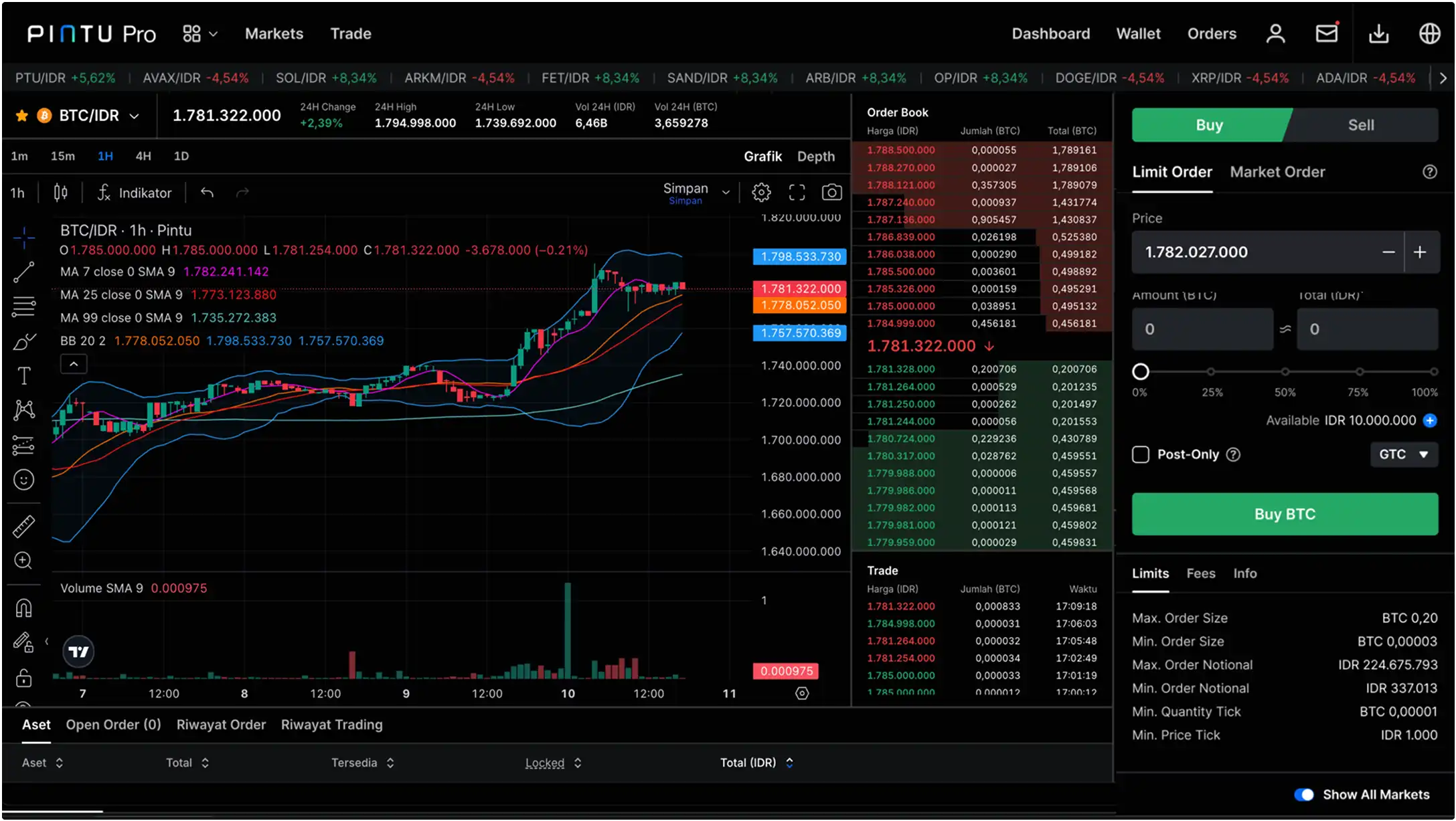
Task: Switch to the Sell side
Action: click(x=1361, y=125)
